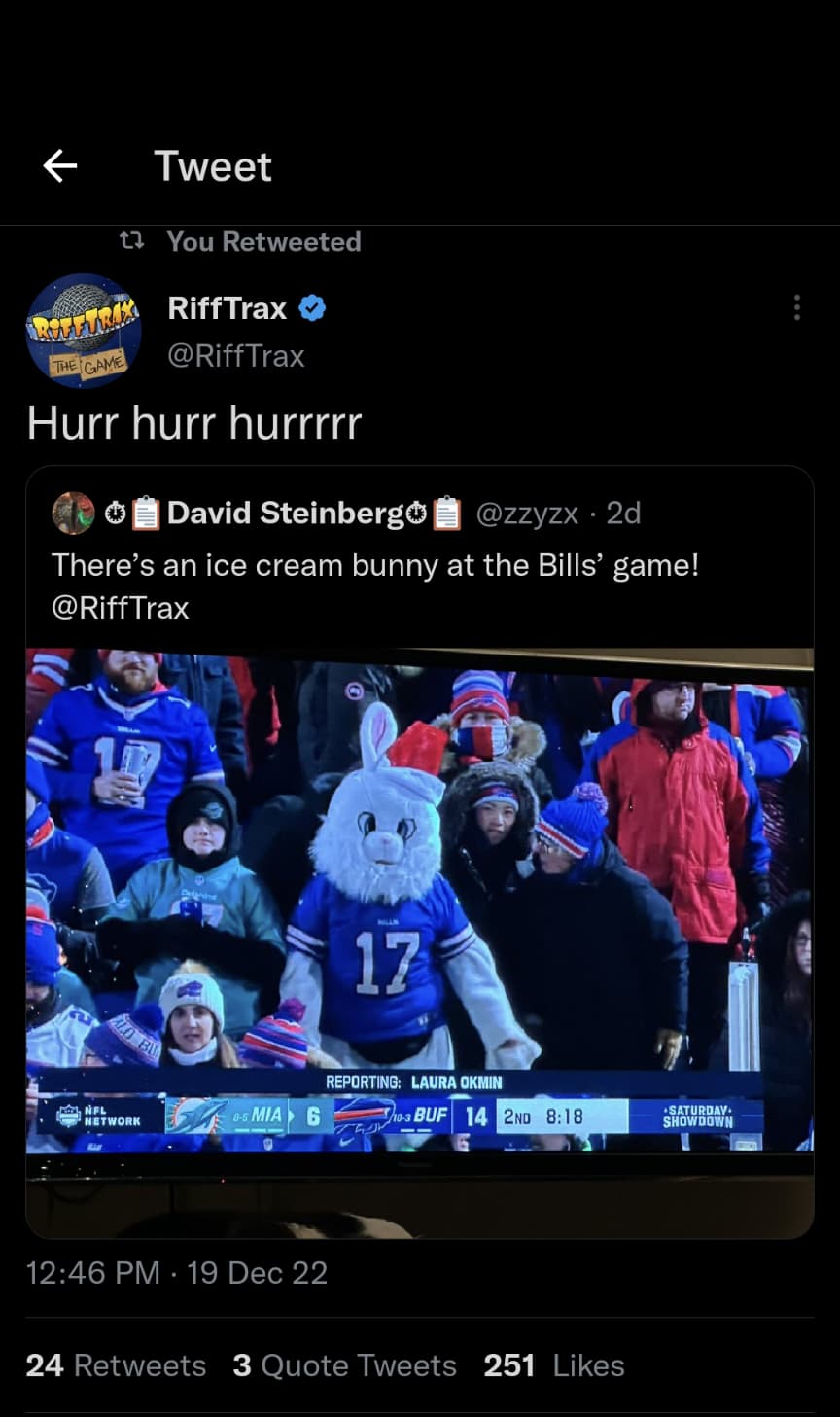Tap the back arrow icon
The image size is (840, 1417).
[x=60, y=166]
